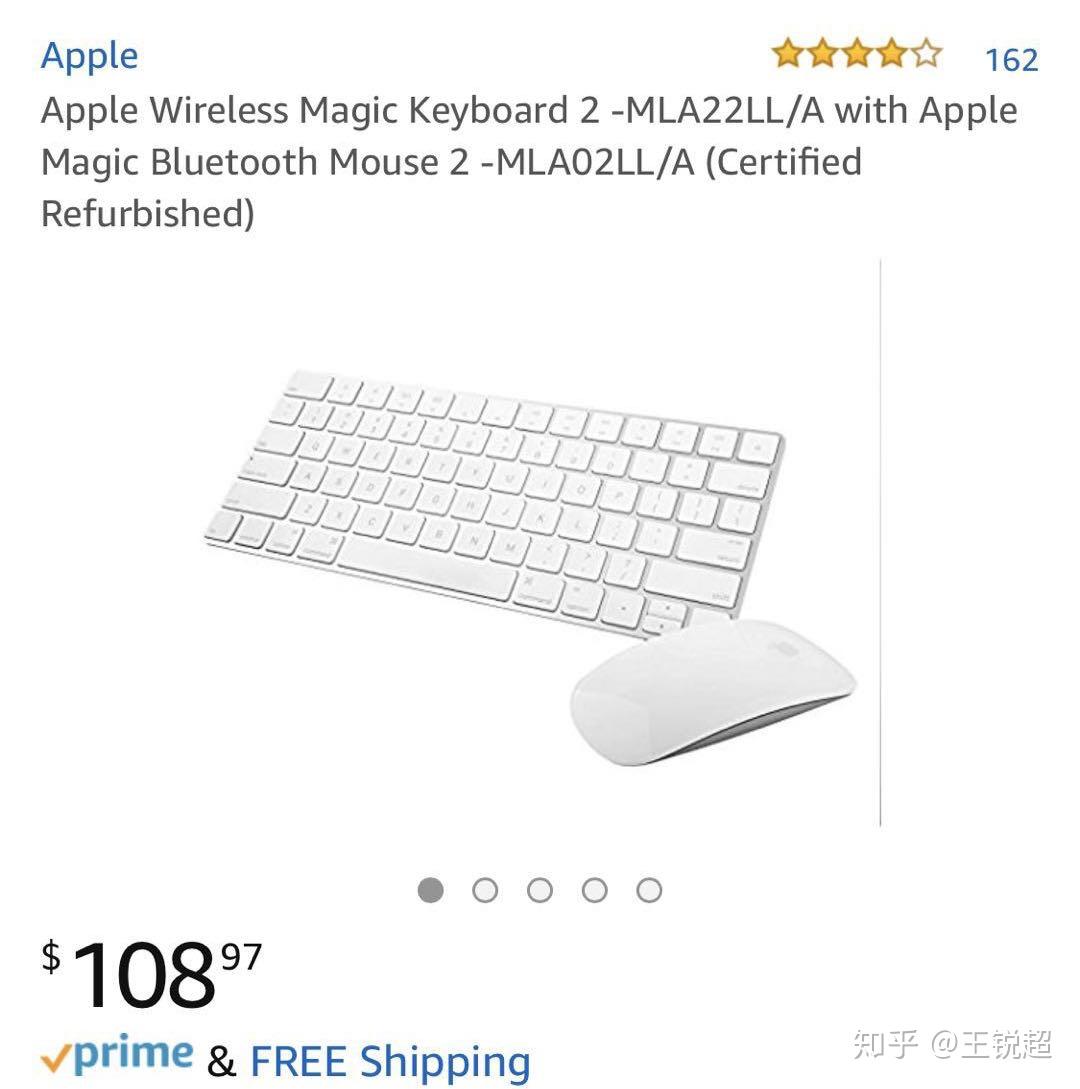Open the 162 customer reviews count
Viewport: 1080px width, 1089px height.
pos(1012,60)
